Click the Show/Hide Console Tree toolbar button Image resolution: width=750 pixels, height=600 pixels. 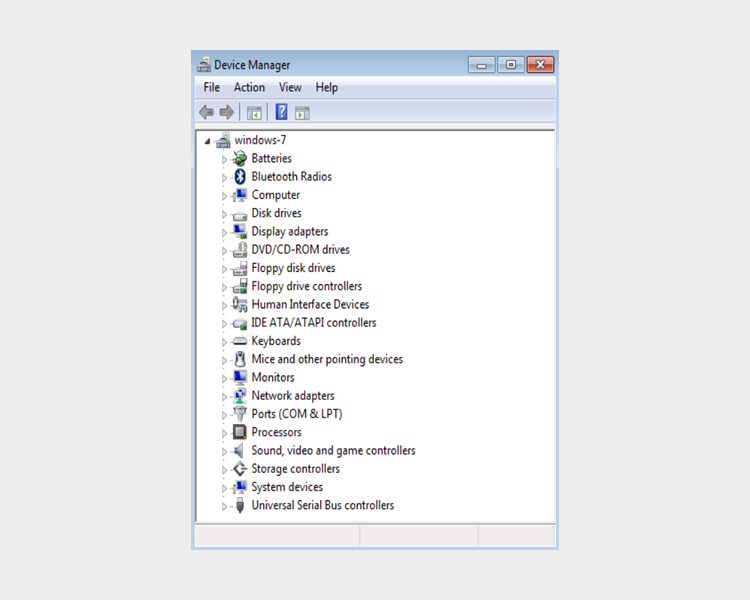[x=254, y=112]
